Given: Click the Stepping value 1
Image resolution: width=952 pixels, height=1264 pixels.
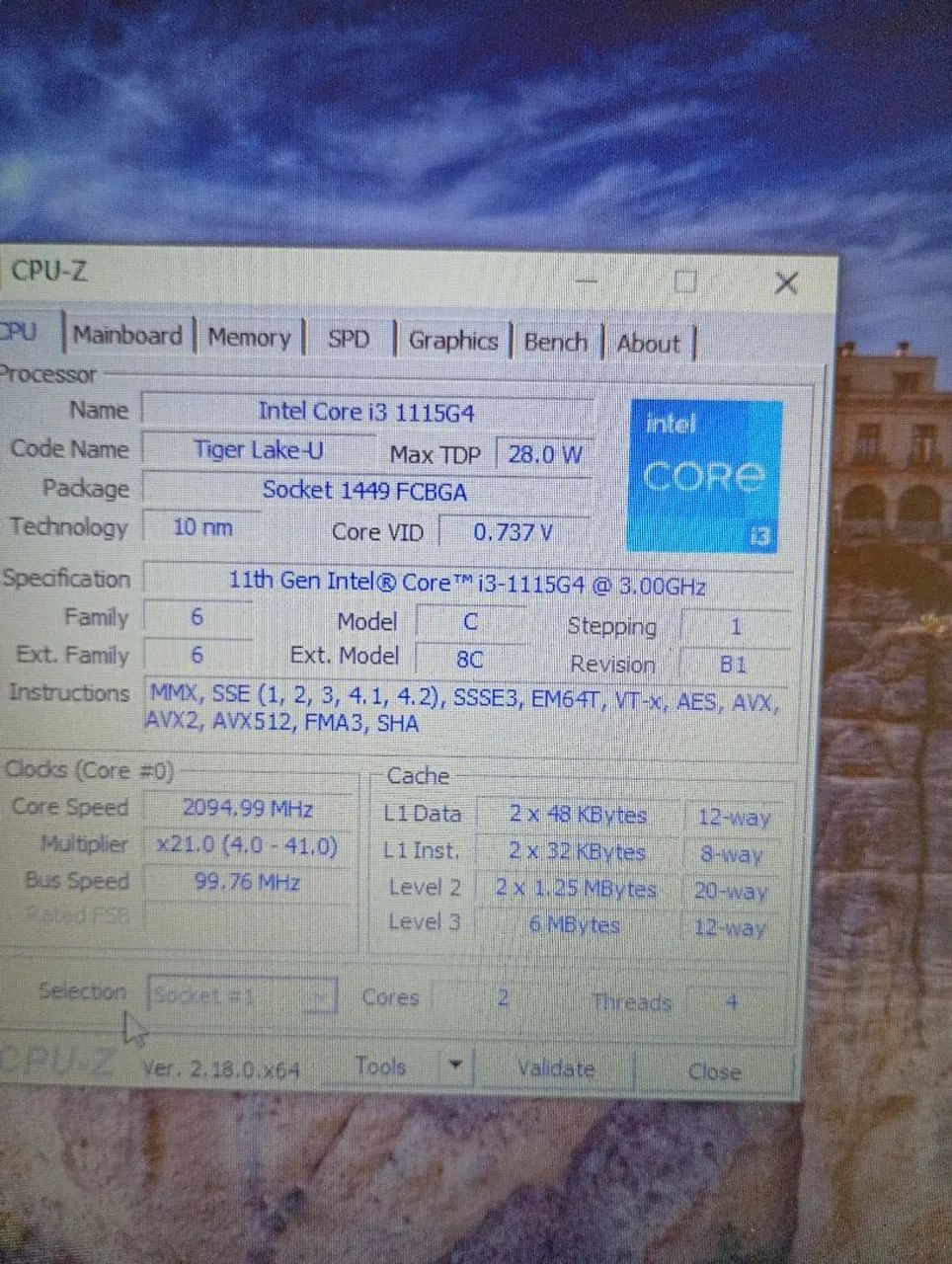Looking at the screenshot, I should point(735,627).
